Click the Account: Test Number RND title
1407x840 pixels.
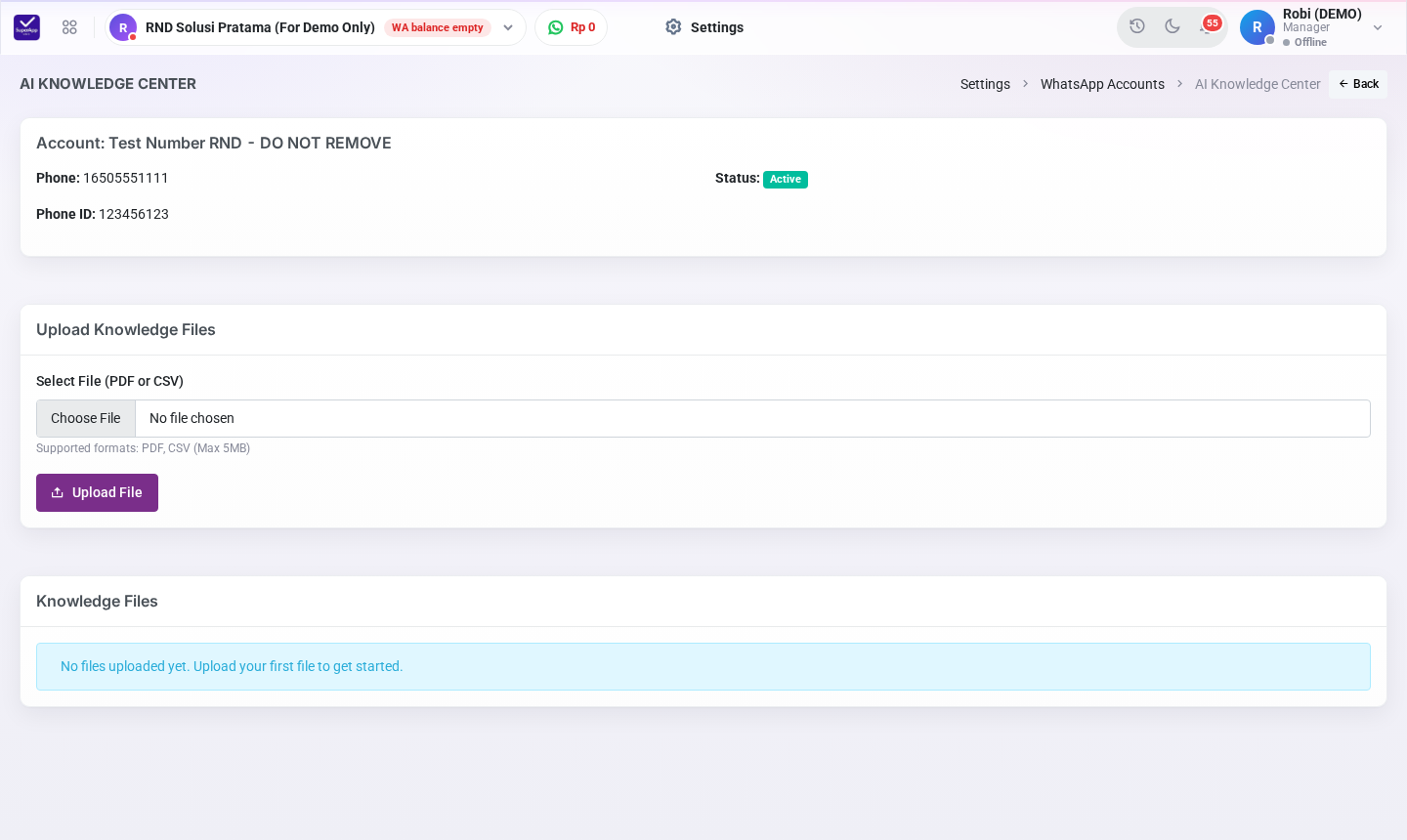click(214, 143)
